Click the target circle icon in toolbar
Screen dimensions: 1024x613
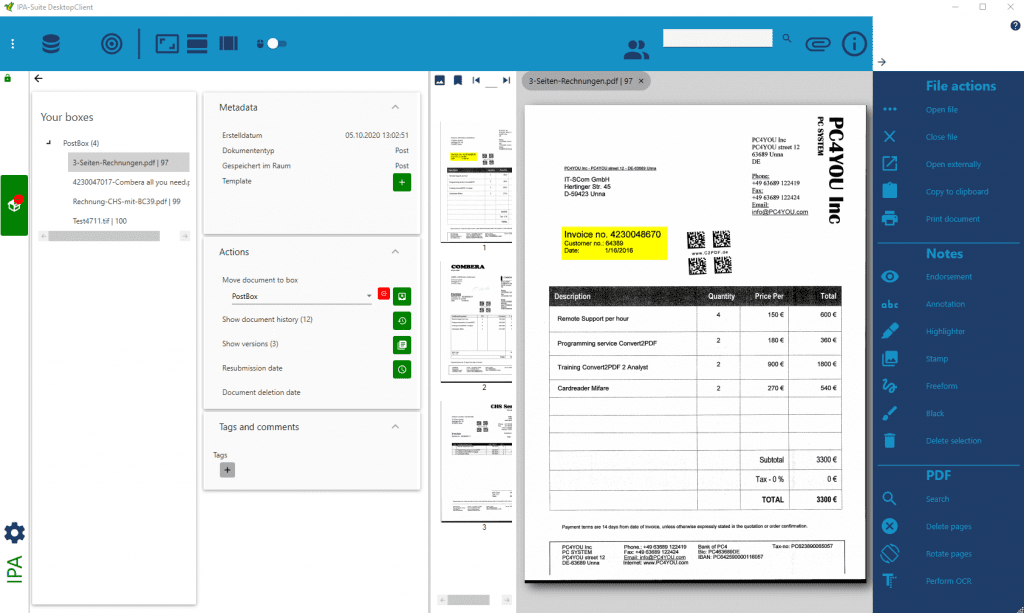click(x=112, y=44)
